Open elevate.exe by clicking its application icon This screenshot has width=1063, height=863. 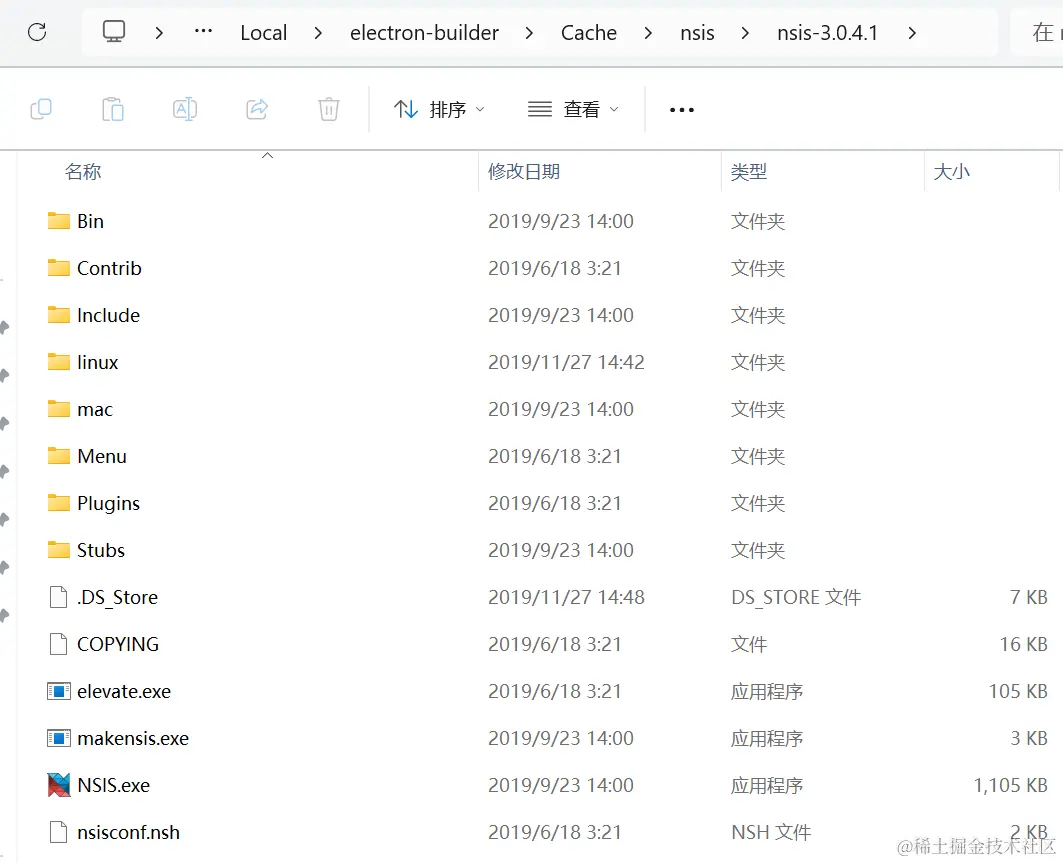(57, 691)
